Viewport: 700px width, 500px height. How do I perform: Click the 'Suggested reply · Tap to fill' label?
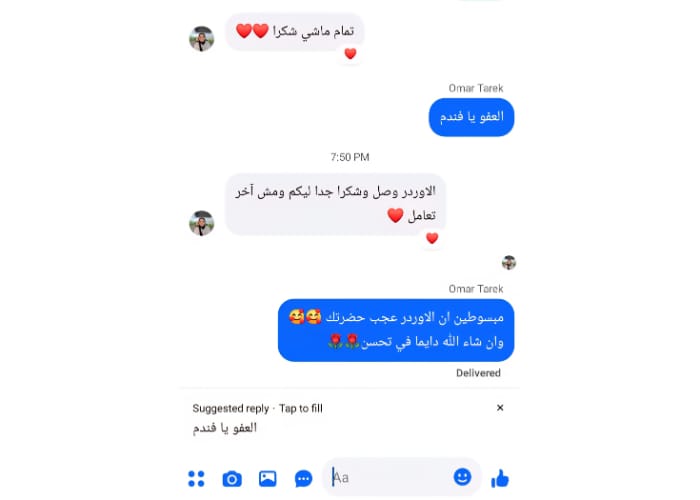(x=258, y=408)
